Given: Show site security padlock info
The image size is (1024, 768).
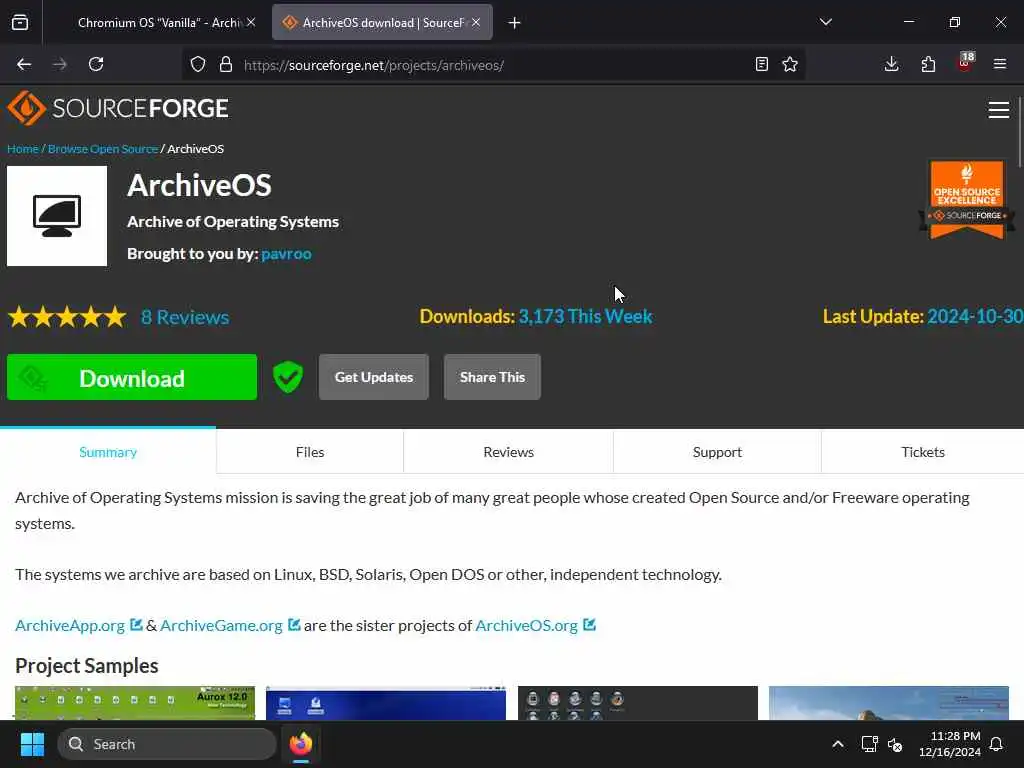Looking at the screenshot, I should tap(226, 64).
